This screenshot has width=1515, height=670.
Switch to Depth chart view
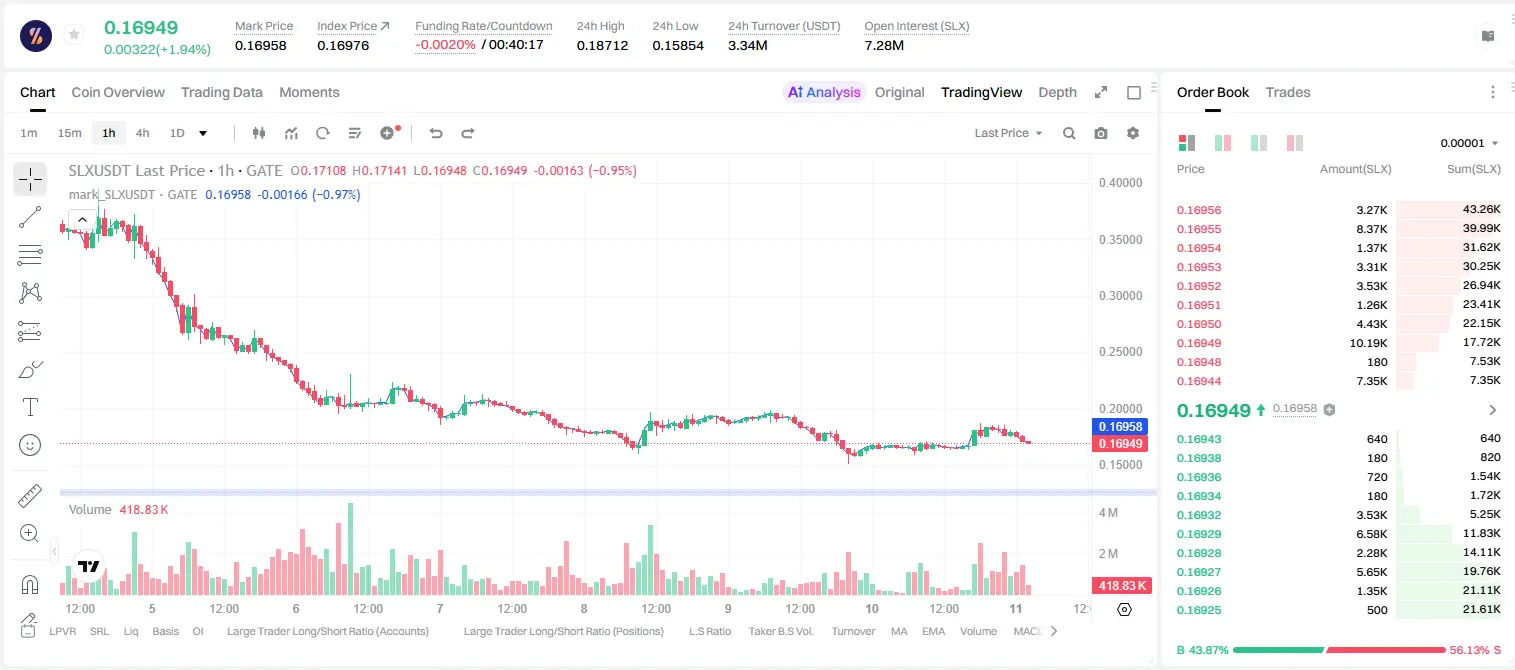[1057, 92]
